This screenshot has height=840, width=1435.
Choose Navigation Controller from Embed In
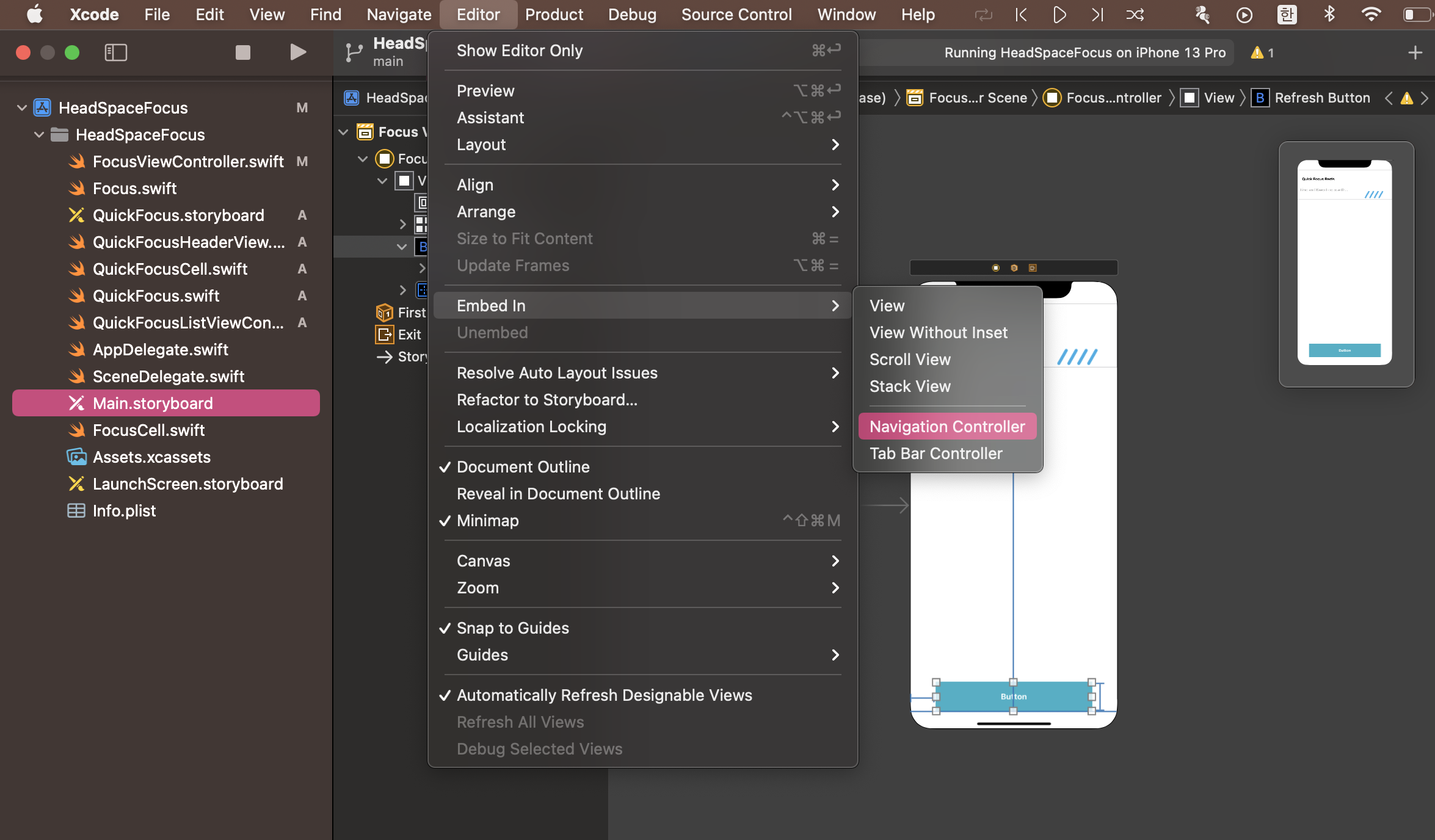pos(946,426)
